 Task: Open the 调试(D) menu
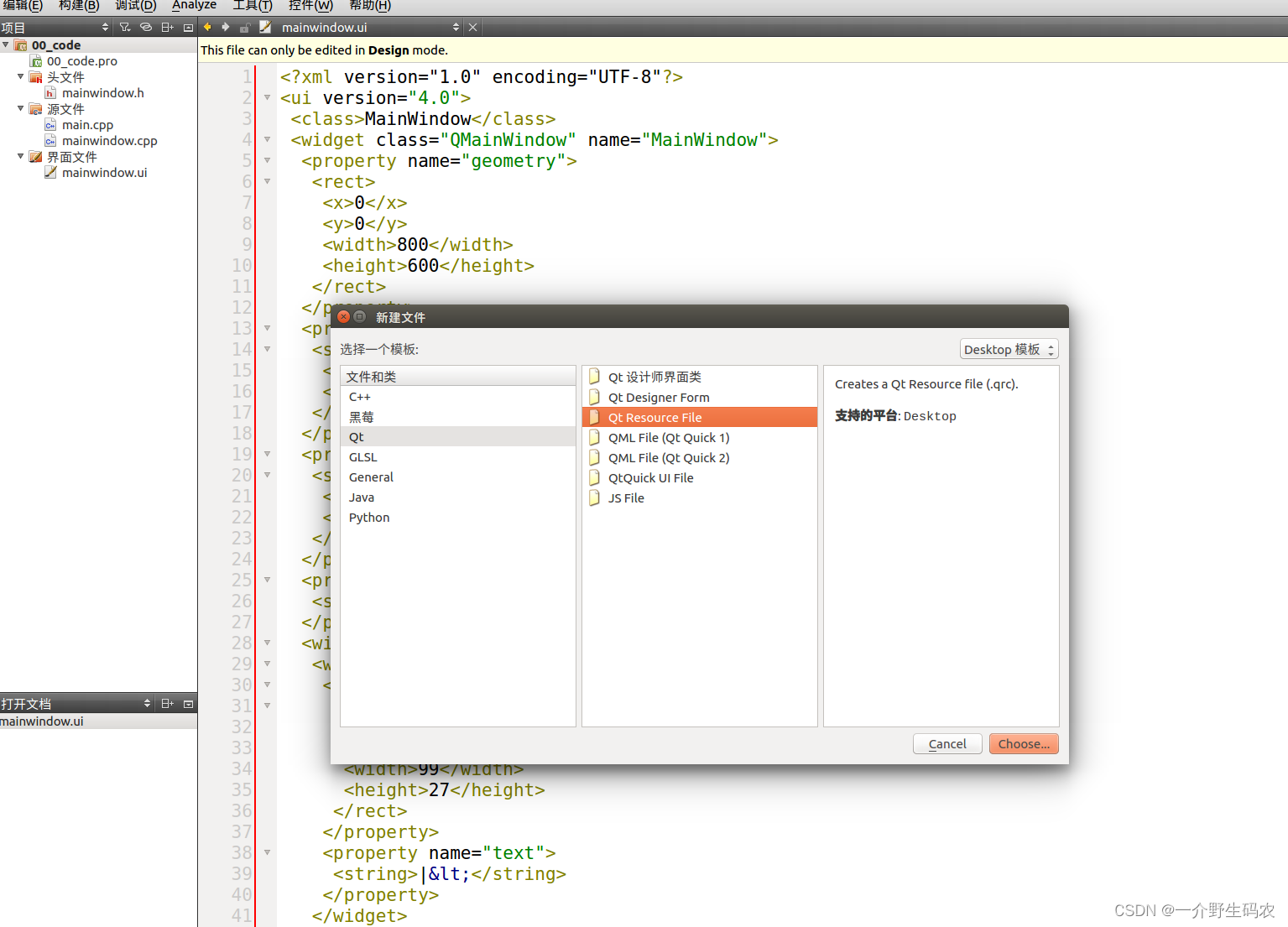tap(136, 5)
